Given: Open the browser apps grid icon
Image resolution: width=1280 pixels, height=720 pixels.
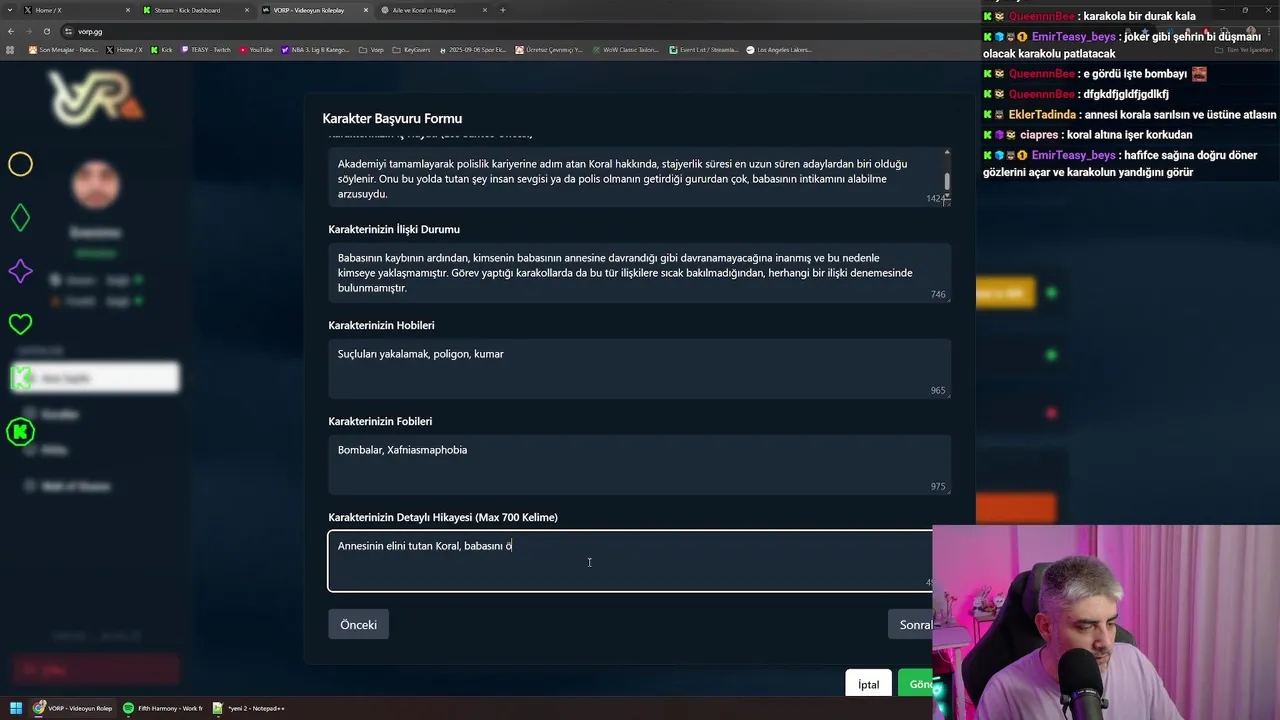Looking at the screenshot, I should 11,49.
